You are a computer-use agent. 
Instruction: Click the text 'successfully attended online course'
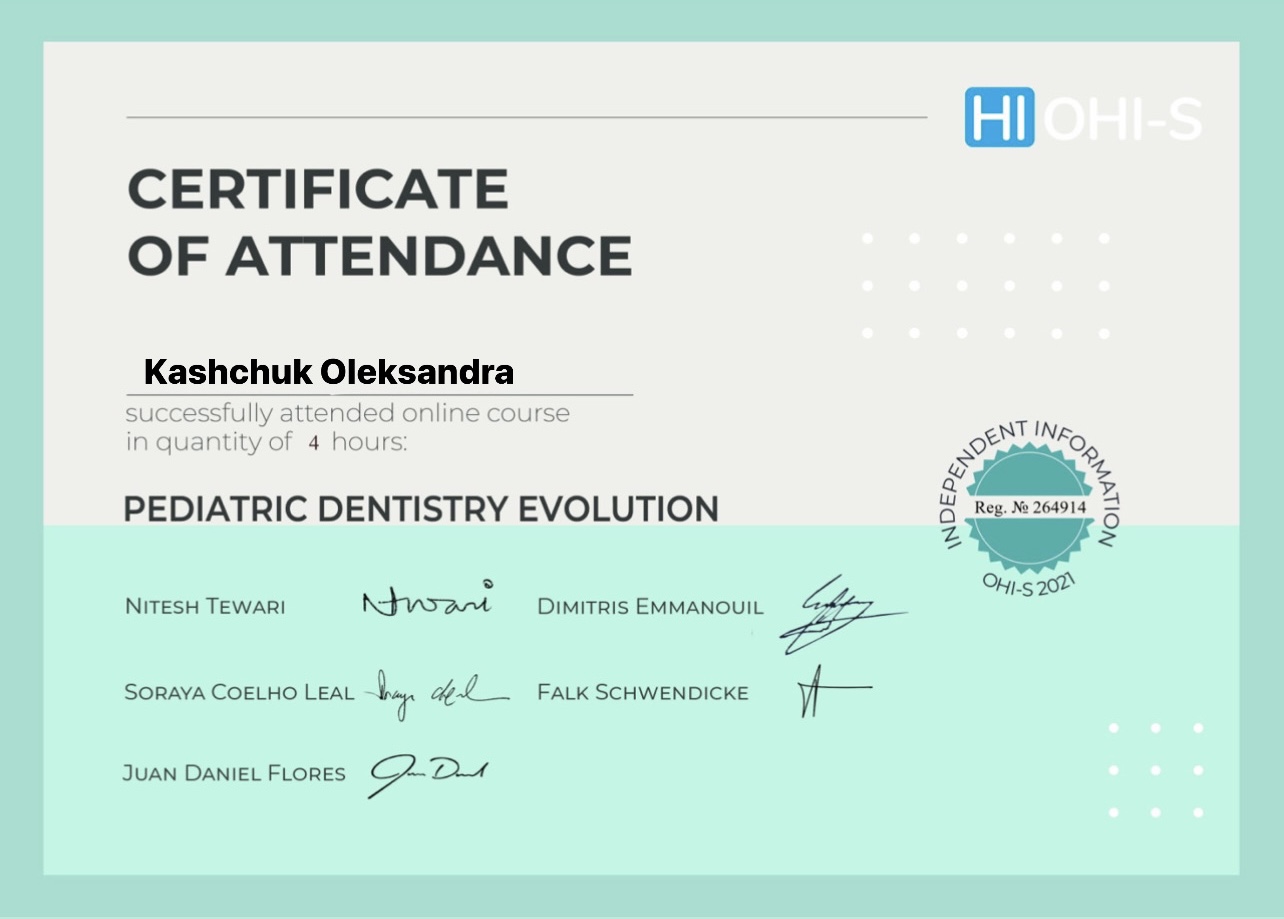click(347, 413)
